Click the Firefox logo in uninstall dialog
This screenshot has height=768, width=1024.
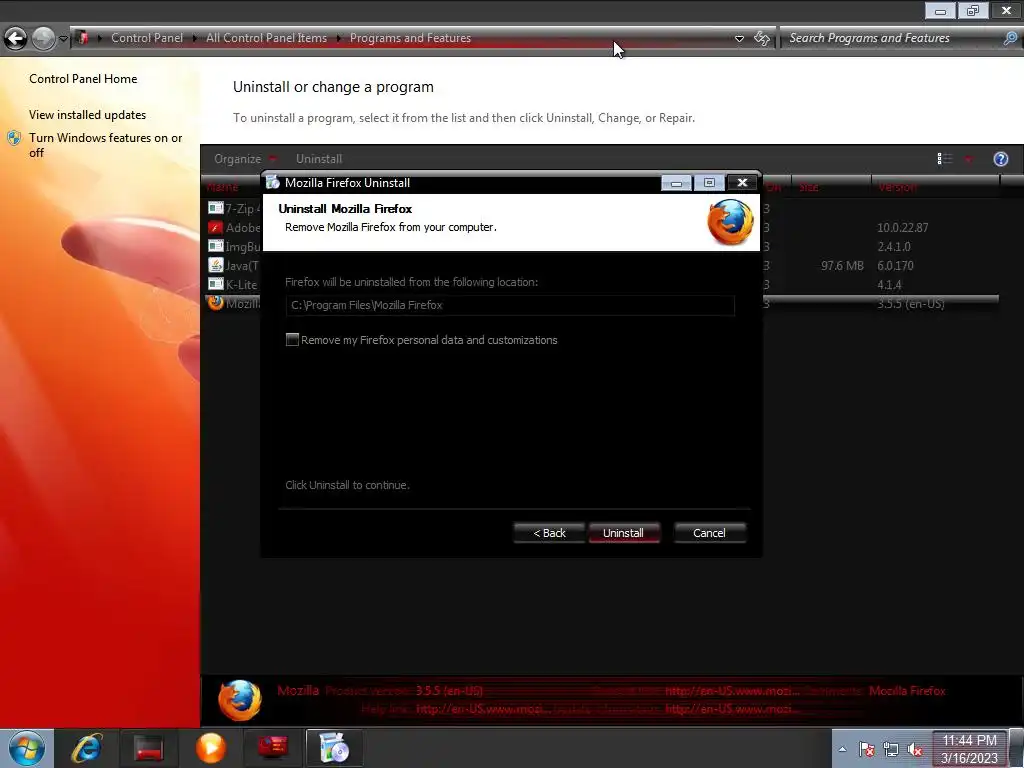click(729, 222)
